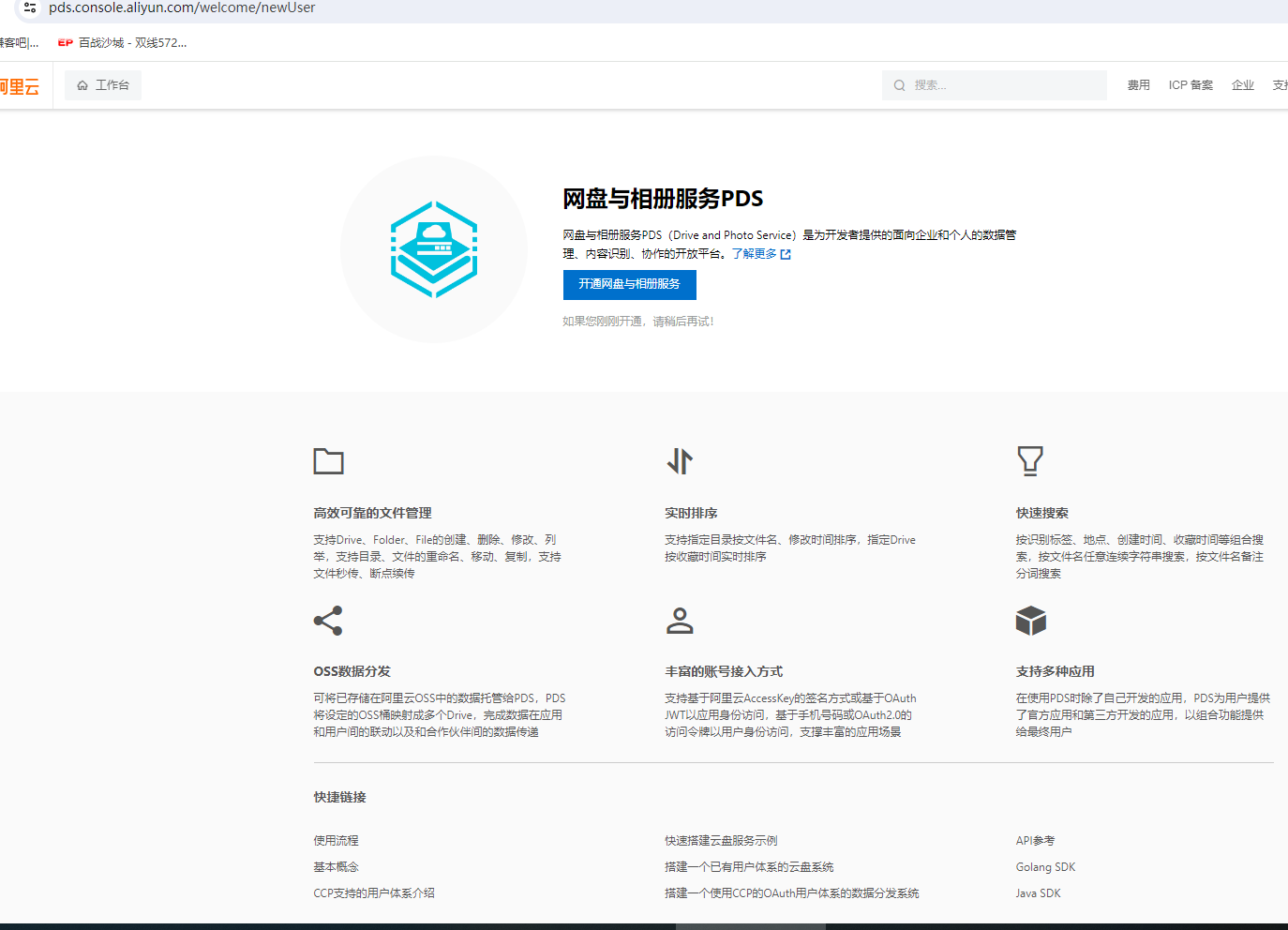Viewport: 1288px width, 930px height.
Task: Click the 快捷链接 section title
Action: (339, 798)
